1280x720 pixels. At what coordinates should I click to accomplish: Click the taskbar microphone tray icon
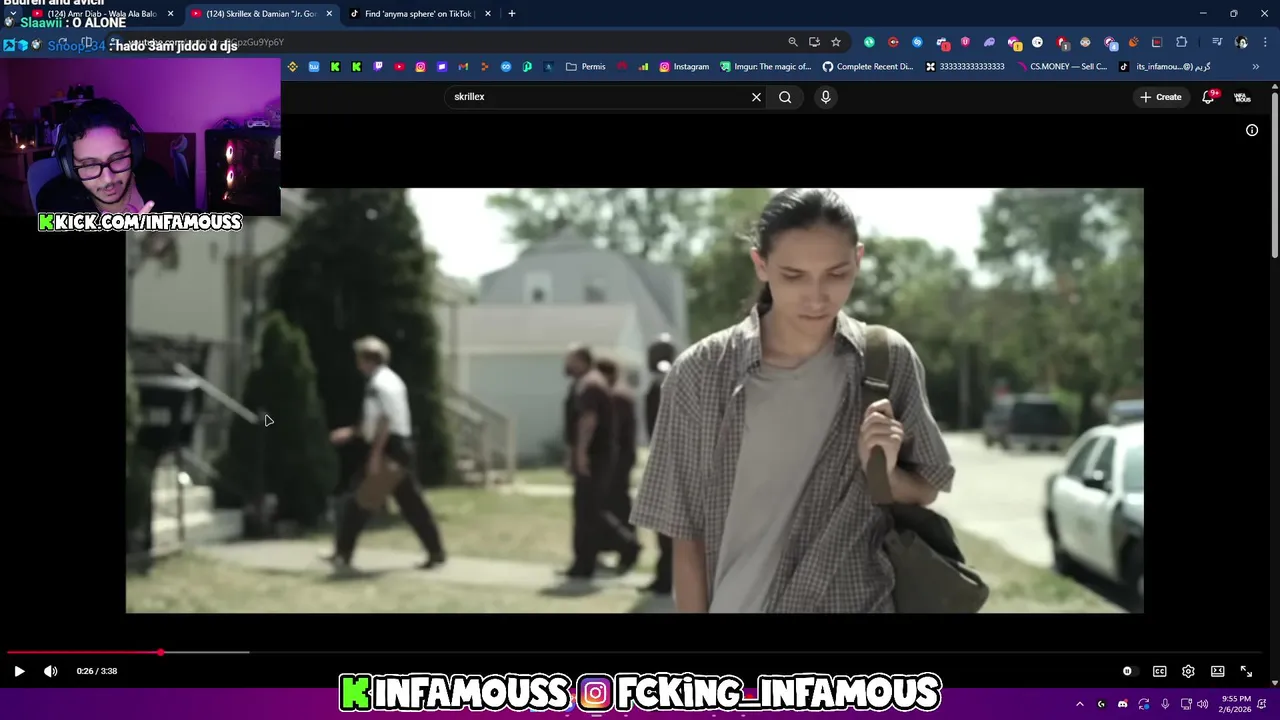point(1165,704)
